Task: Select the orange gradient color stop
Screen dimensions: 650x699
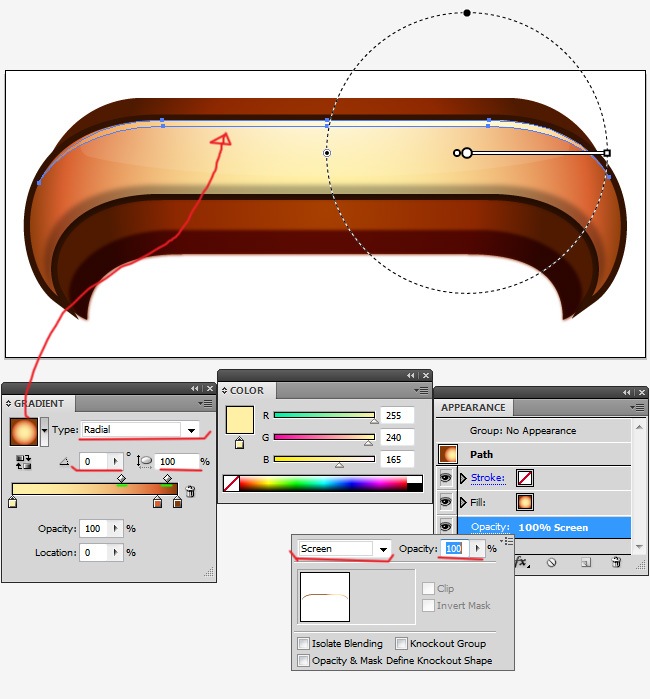Action: point(157,503)
